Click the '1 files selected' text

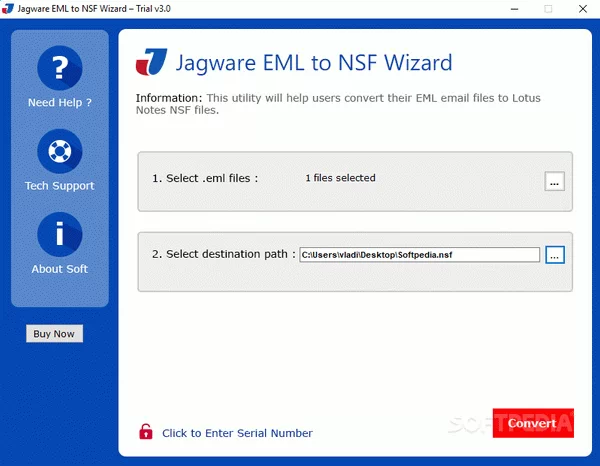click(x=340, y=178)
